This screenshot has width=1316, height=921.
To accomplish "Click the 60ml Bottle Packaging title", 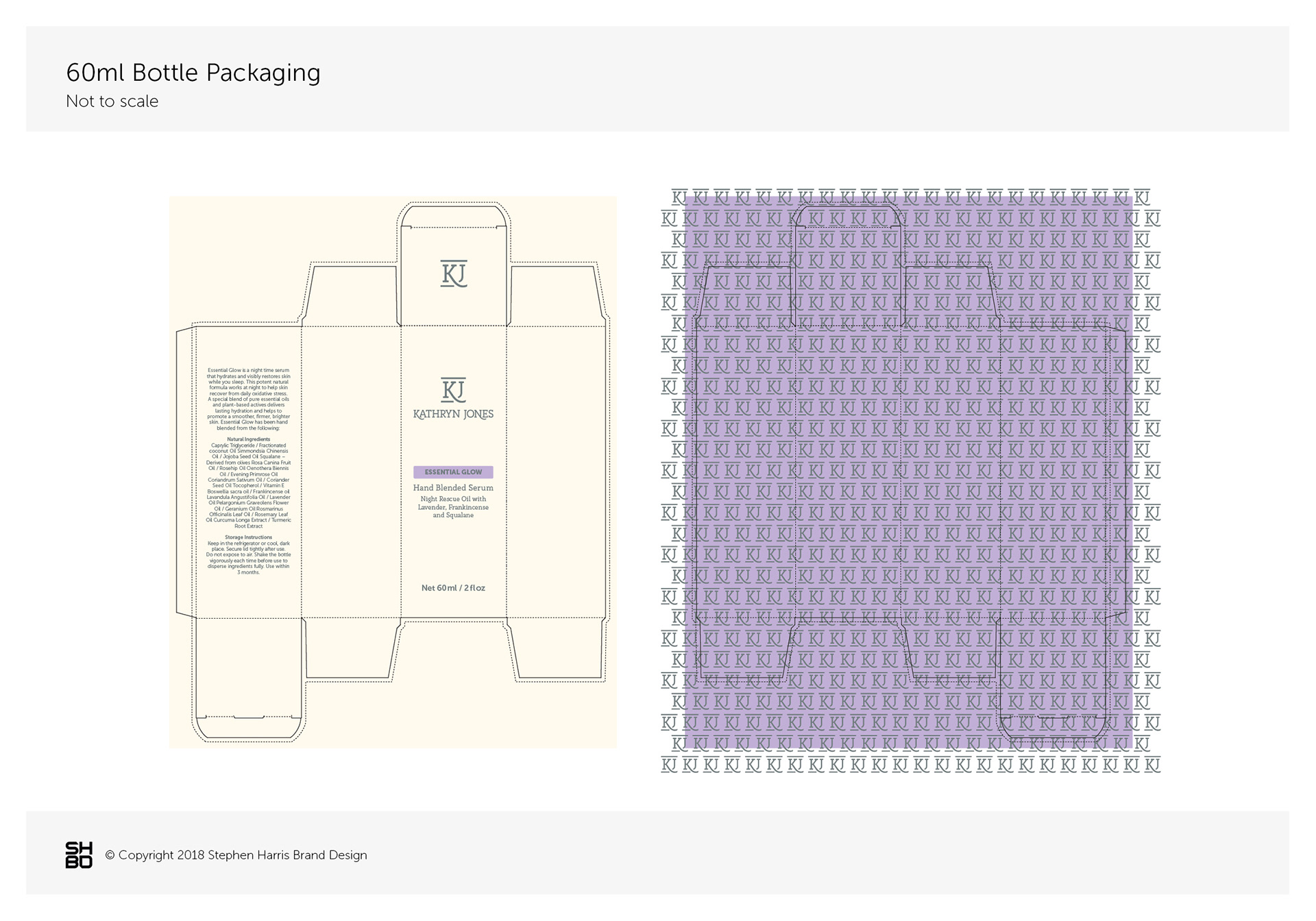I will coord(193,73).
